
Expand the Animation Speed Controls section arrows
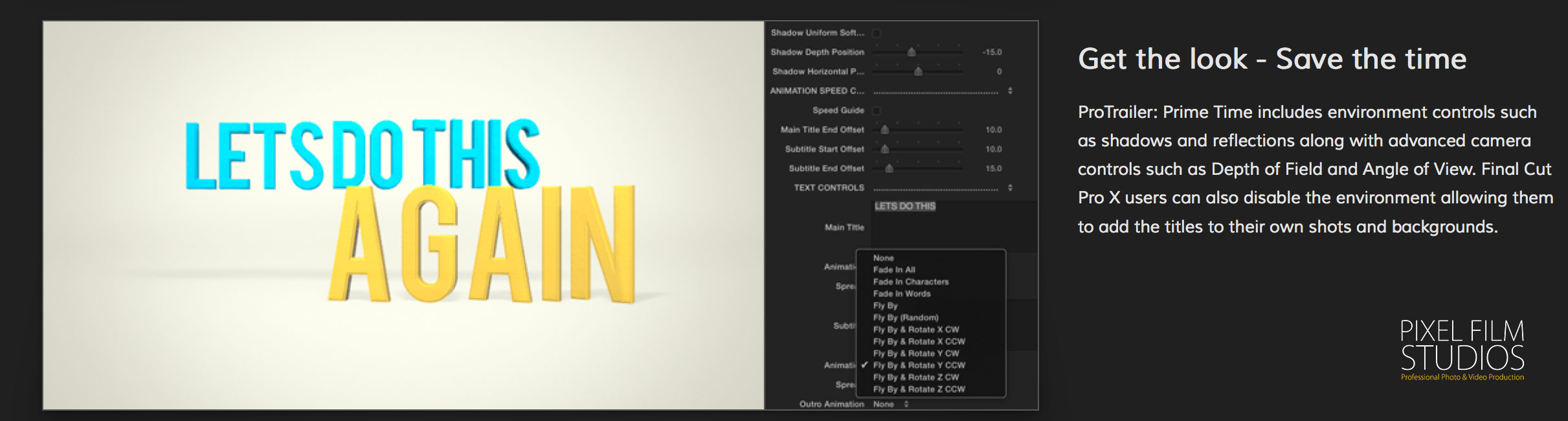tap(1010, 91)
